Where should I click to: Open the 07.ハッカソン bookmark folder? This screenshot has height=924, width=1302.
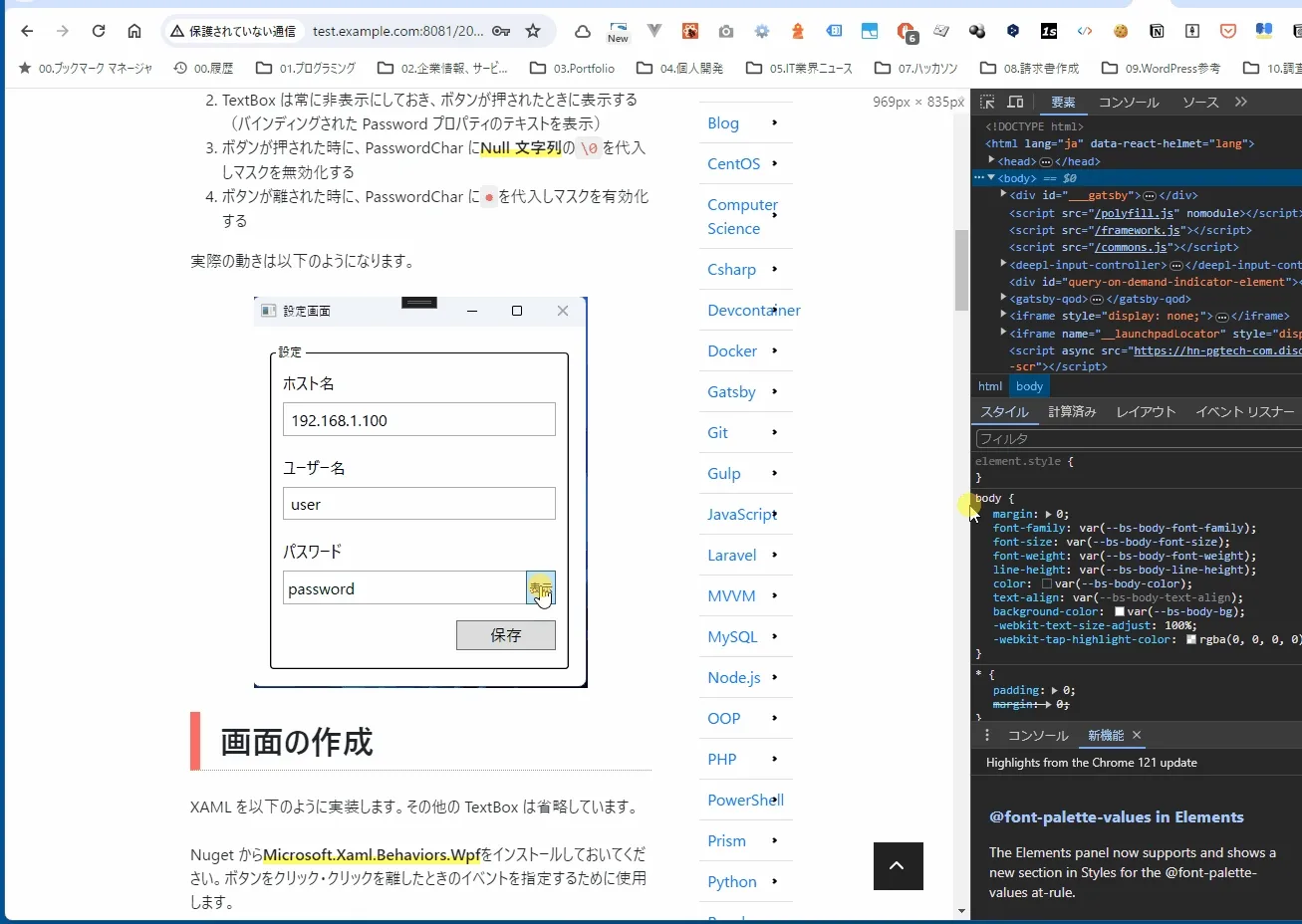point(915,68)
